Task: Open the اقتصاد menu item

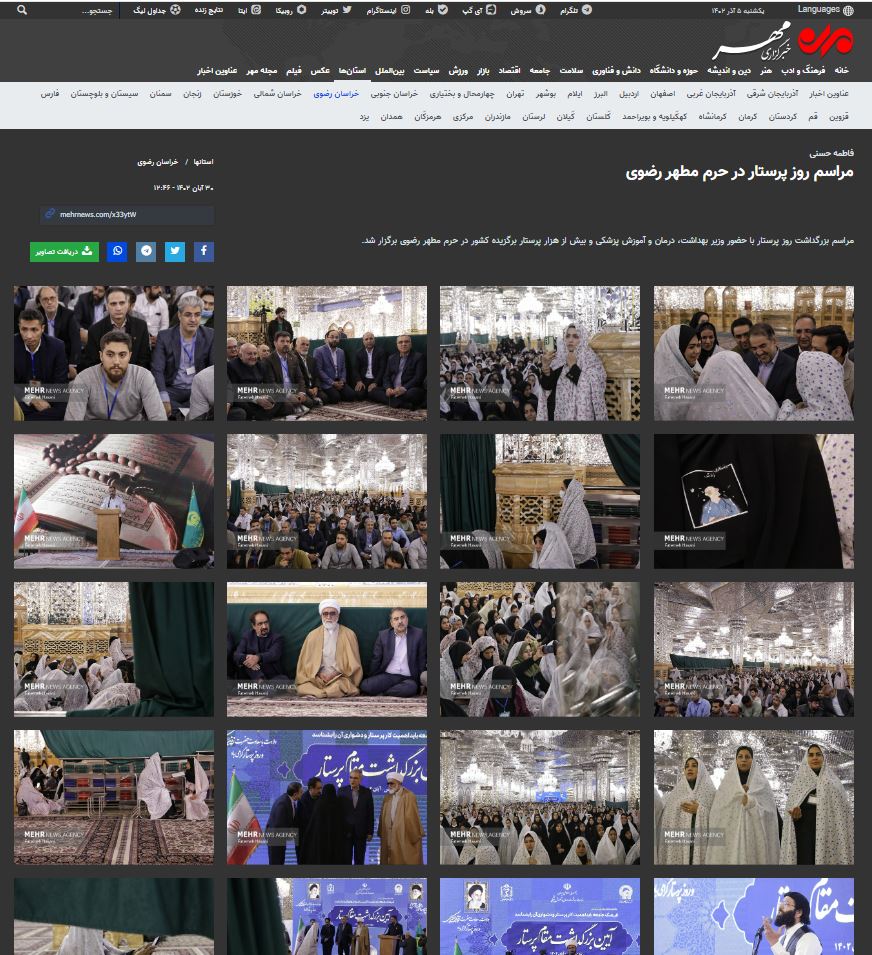Action: pyautogui.click(x=510, y=71)
